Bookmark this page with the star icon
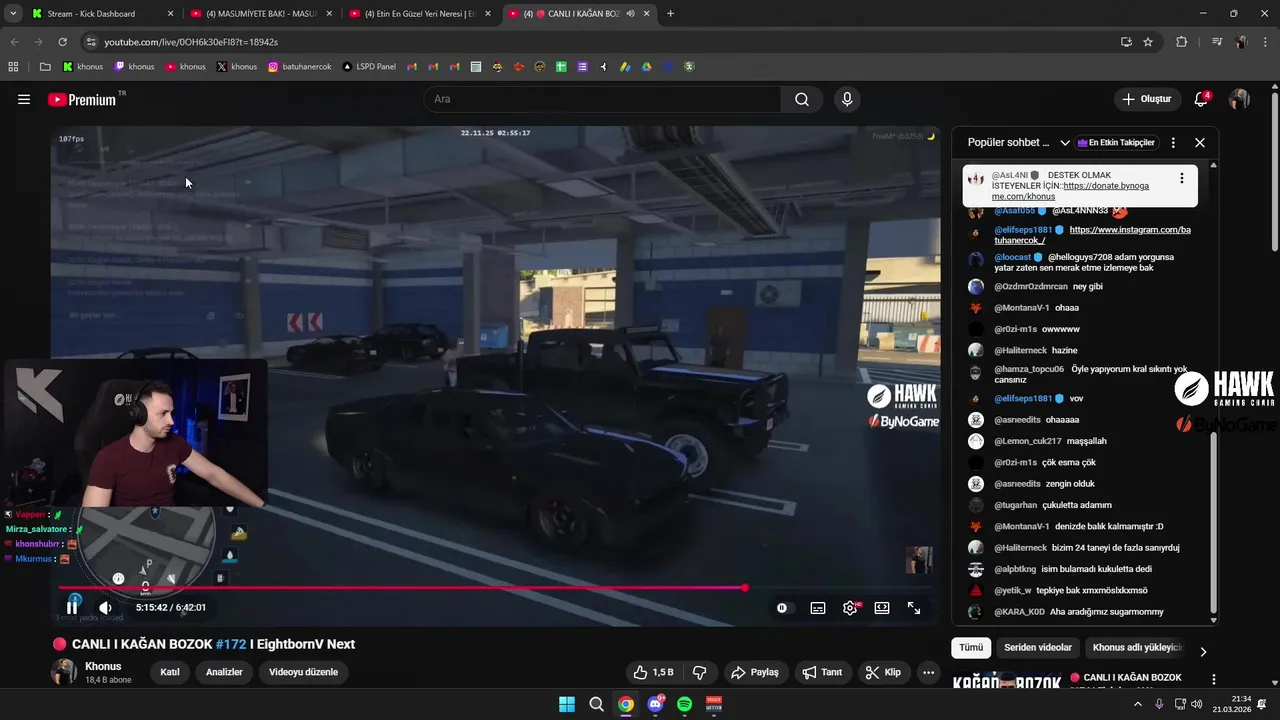1280x720 pixels. pyautogui.click(x=1148, y=42)
